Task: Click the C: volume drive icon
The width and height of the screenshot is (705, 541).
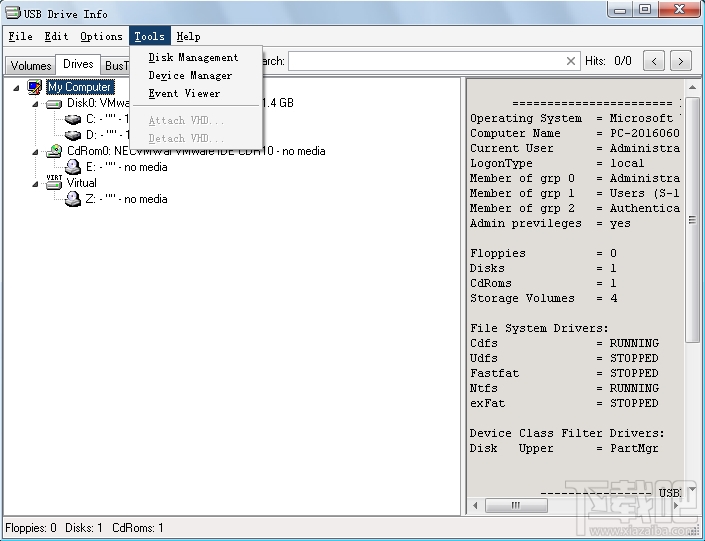Action: 72,119
